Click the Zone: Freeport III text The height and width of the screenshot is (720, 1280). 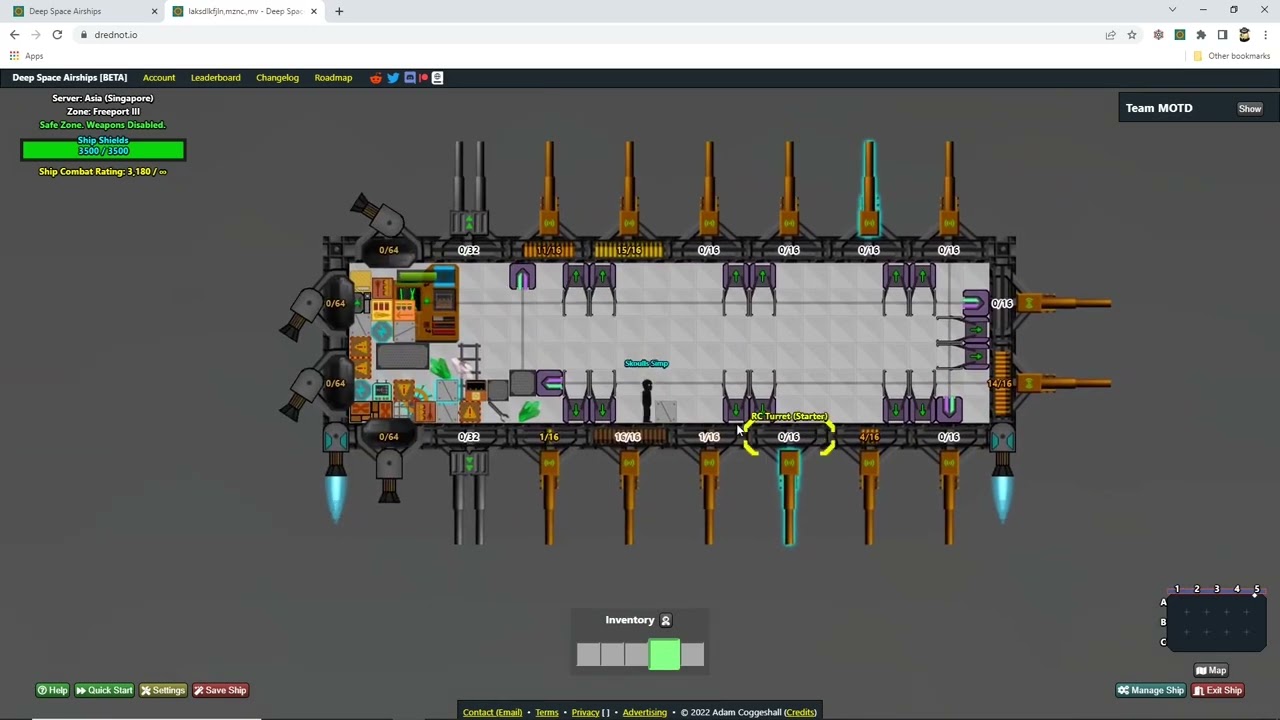[103, 112]
